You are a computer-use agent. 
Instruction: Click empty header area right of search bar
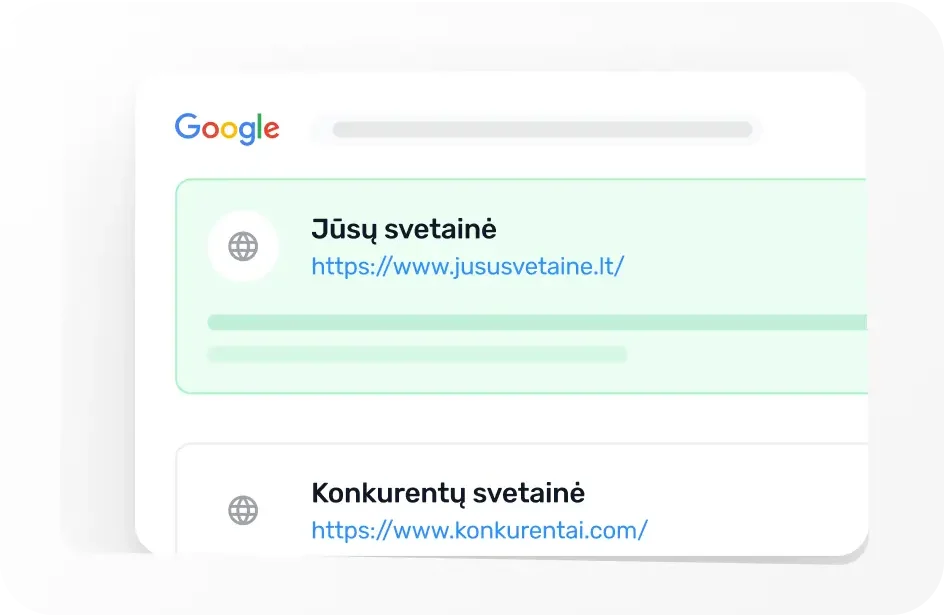pos(810,130)
